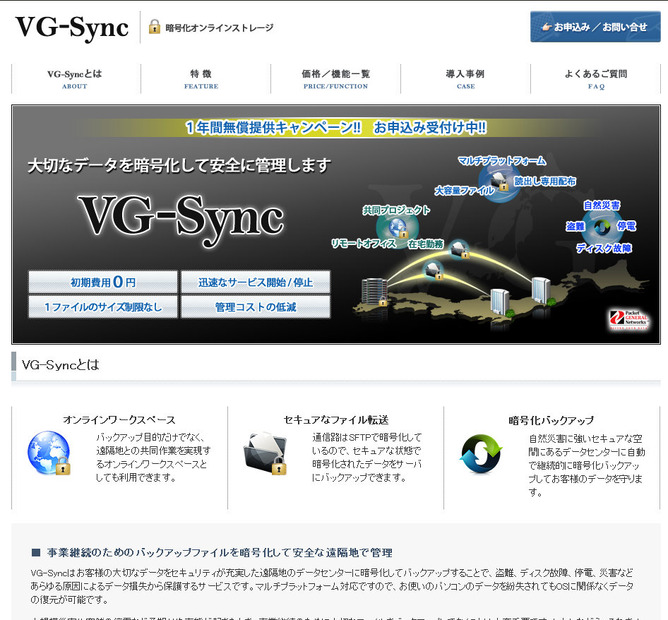The image size is (668, 620).
Task: Click 1ファイルのサイズ制限なし banner button
Action: pyautogui.click(x=103, y=307)
